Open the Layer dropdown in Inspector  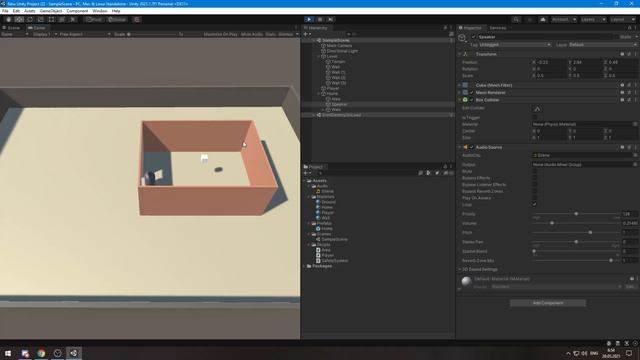click(x=602, y=44)
